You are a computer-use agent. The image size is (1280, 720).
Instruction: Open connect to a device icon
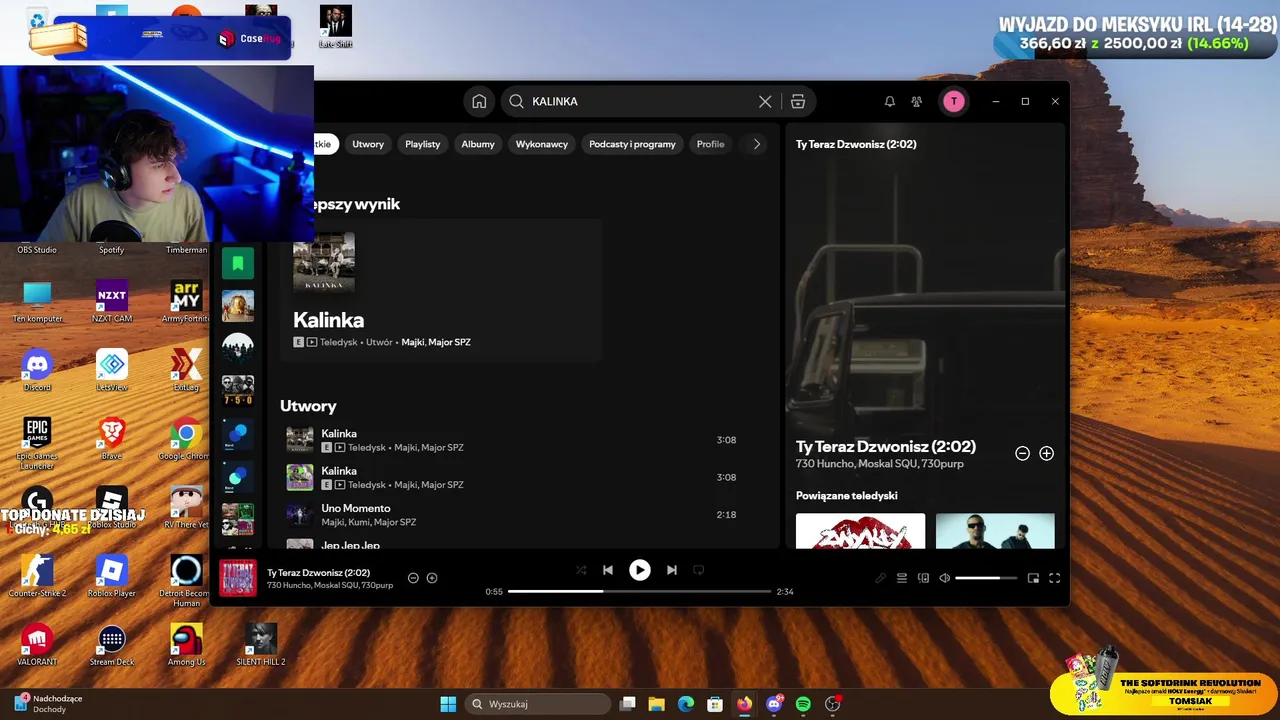click(x=923, y=578)
